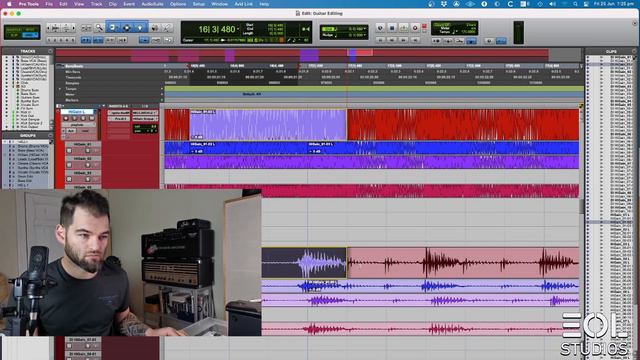Click the Play transport button
This screenshot has height=360, width=640.
click(403, 28)
